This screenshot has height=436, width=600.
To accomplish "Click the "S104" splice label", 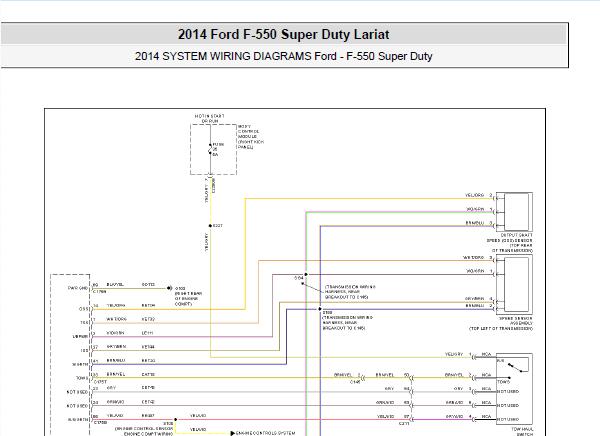I will click(299, 278).
